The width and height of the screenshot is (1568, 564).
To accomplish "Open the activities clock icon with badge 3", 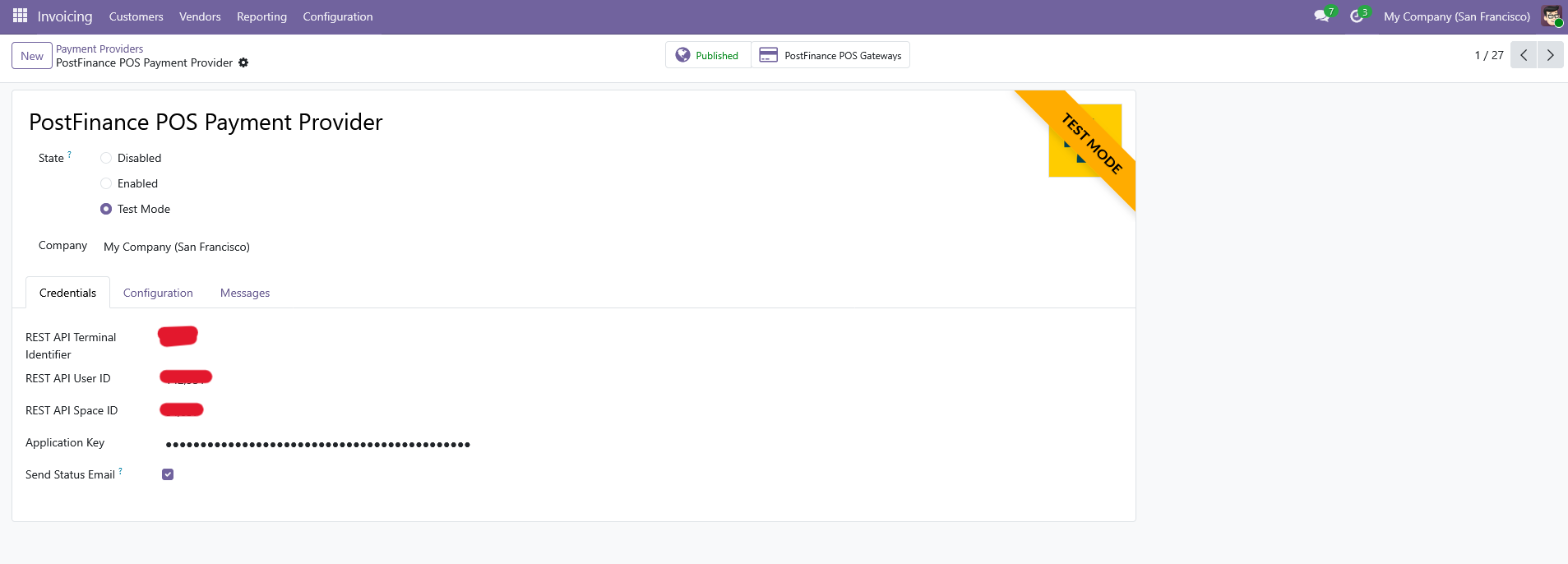I will 1357,16.
